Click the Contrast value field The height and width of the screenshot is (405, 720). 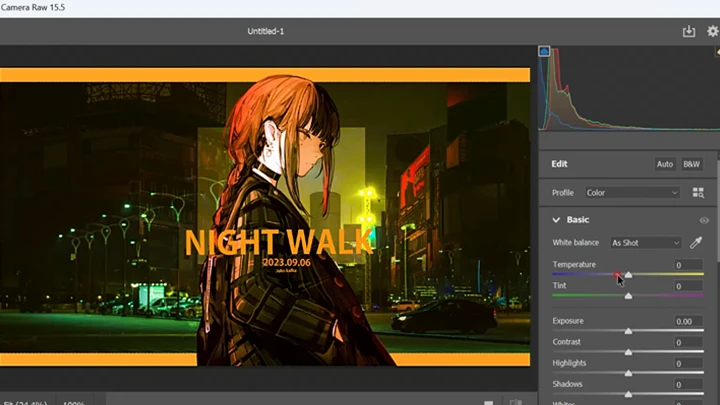coord(688,343)
